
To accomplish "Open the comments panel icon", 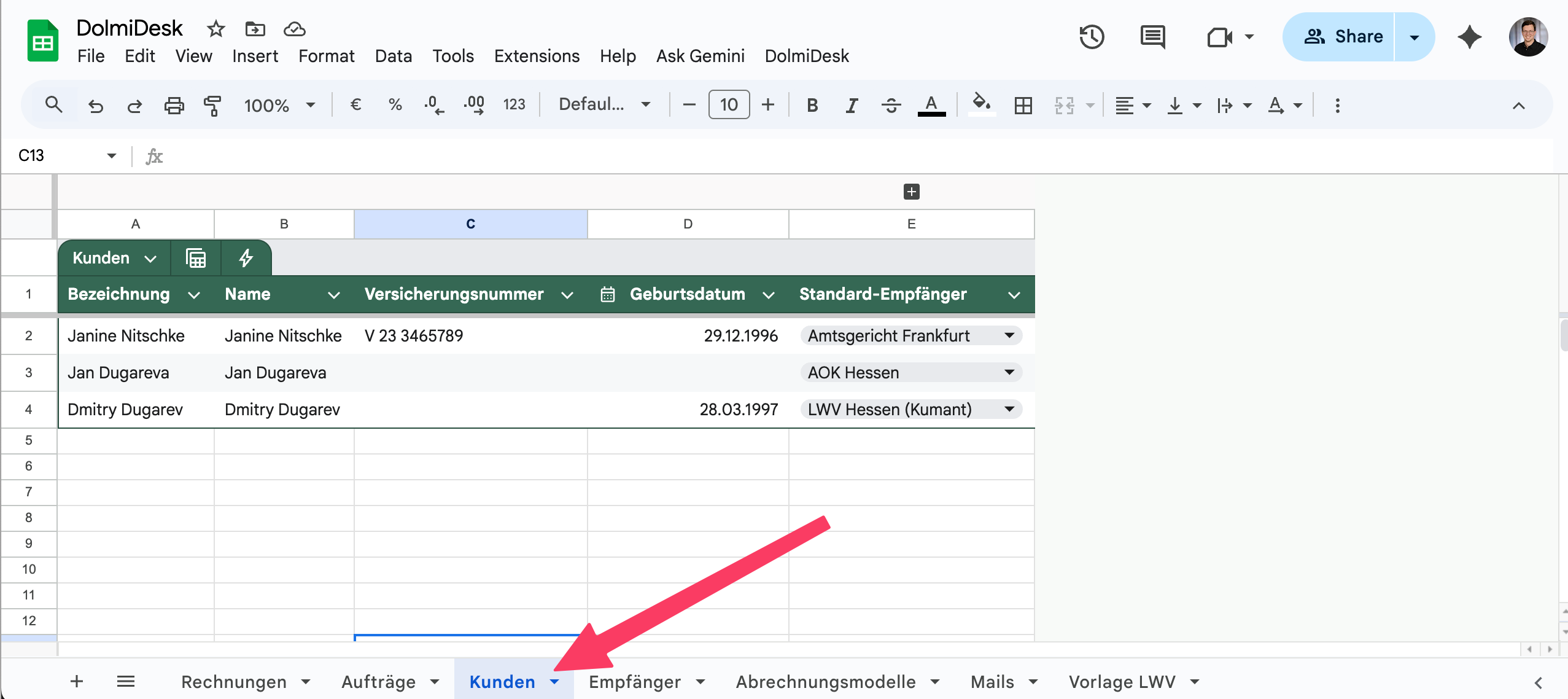I will tap(1152, 37).
